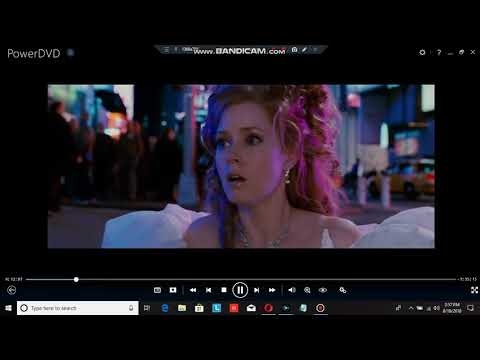Expand the hidden system tray icons
This screenshot has width=480, height=360.
click(x=411, y=308)
